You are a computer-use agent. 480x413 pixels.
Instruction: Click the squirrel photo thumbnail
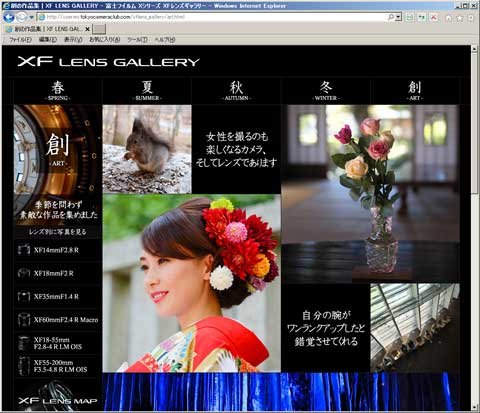[x=147, y=149]
